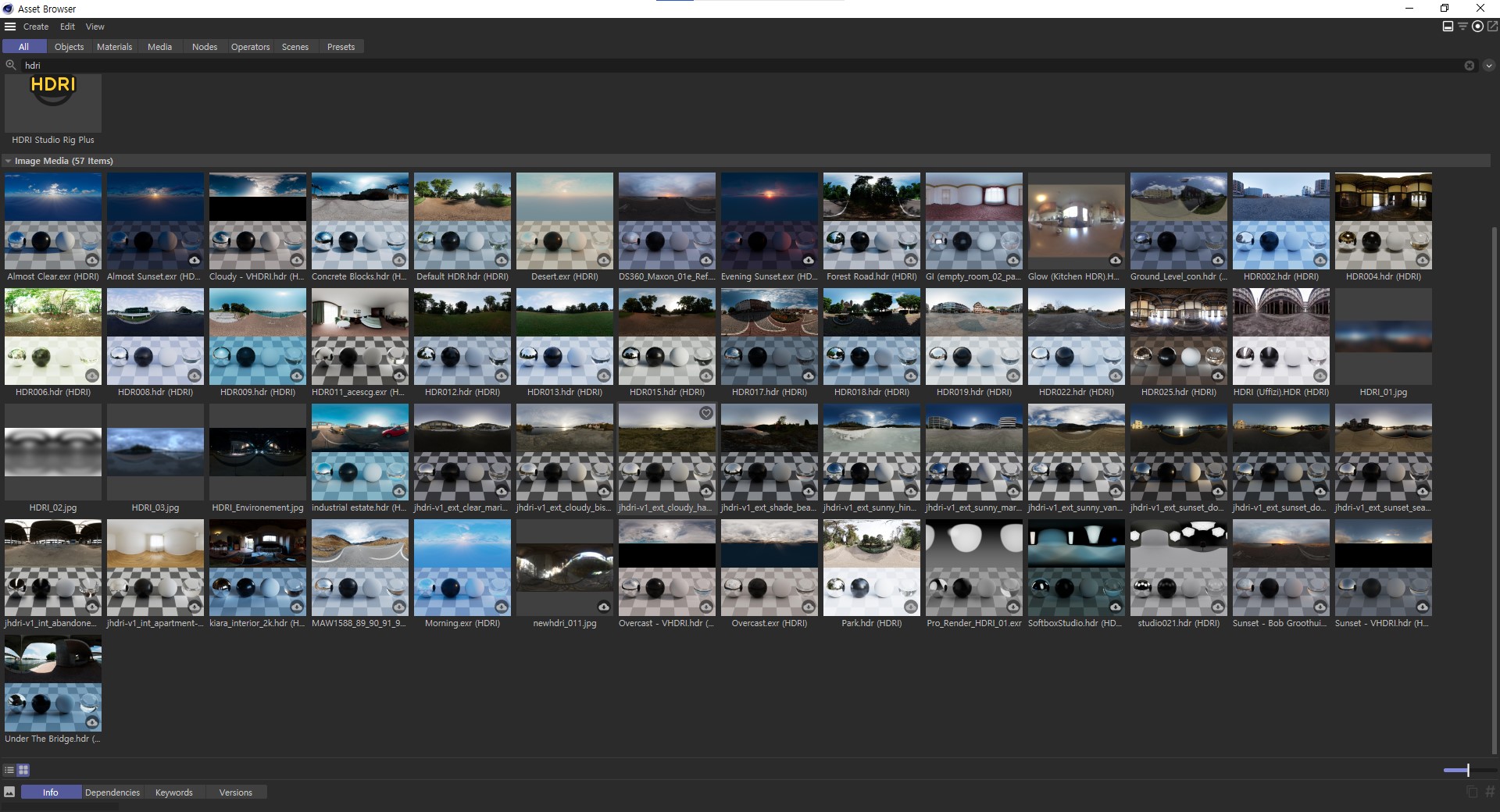Select the Operators filter tab
The image size is (1500, 812).
pyautogui.click(x=250, y=47)
